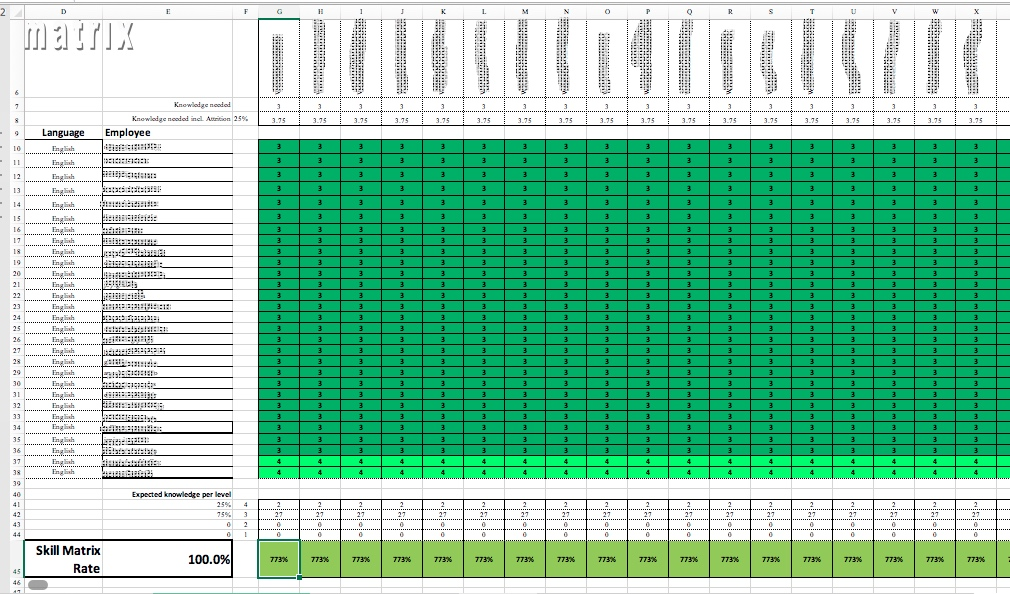Select the '100.0%' rate cell
This screenshot has height=594, width=1010.
coord(167,559)
